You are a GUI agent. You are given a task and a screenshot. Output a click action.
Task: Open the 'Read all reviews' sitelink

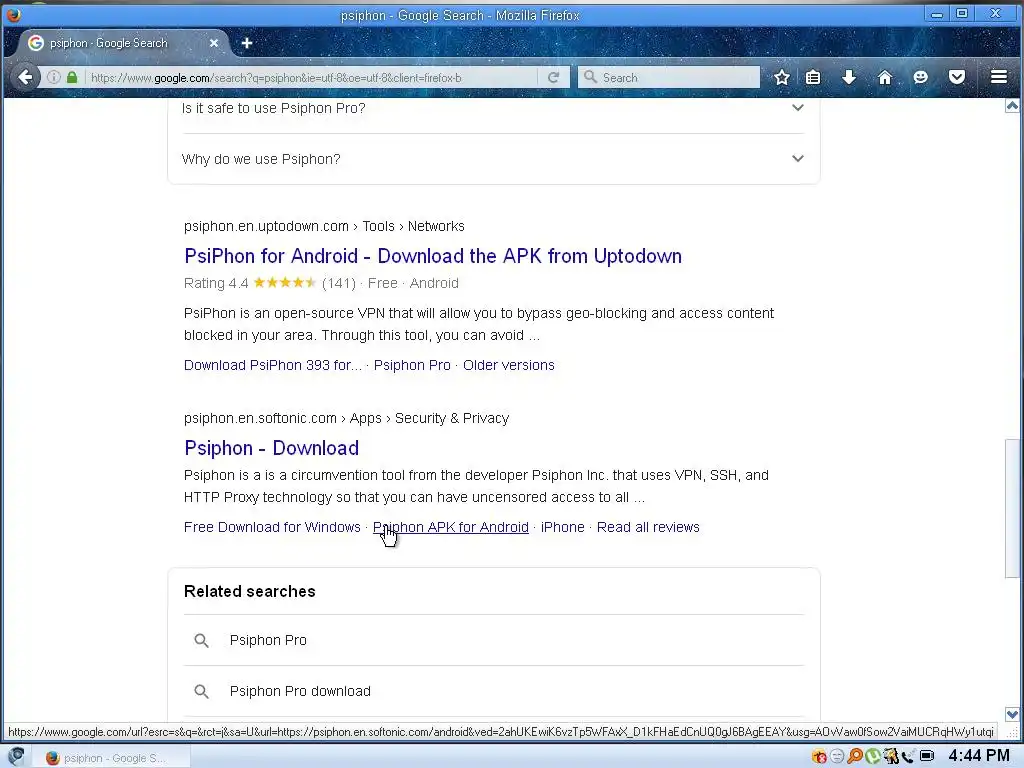point(648,527)
